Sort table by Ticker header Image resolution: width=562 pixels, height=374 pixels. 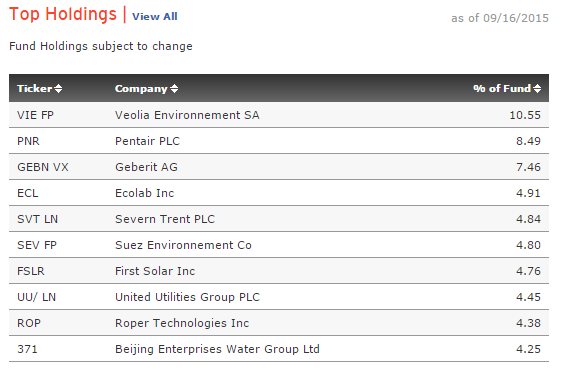[x=35, y=89]
